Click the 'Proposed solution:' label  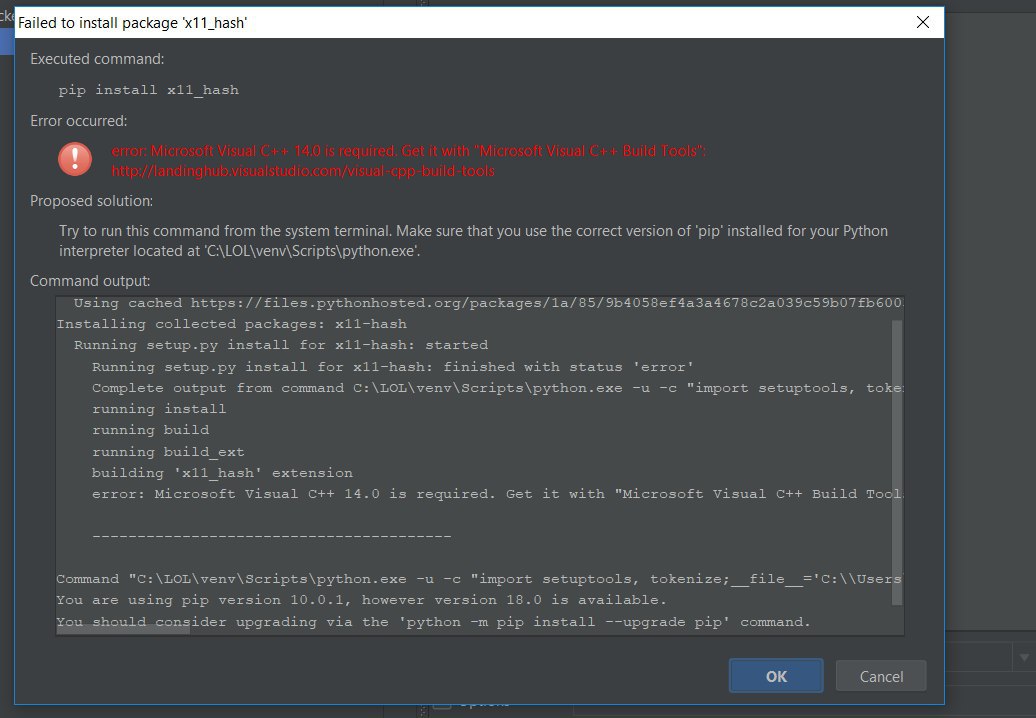(x=91, y=201)
